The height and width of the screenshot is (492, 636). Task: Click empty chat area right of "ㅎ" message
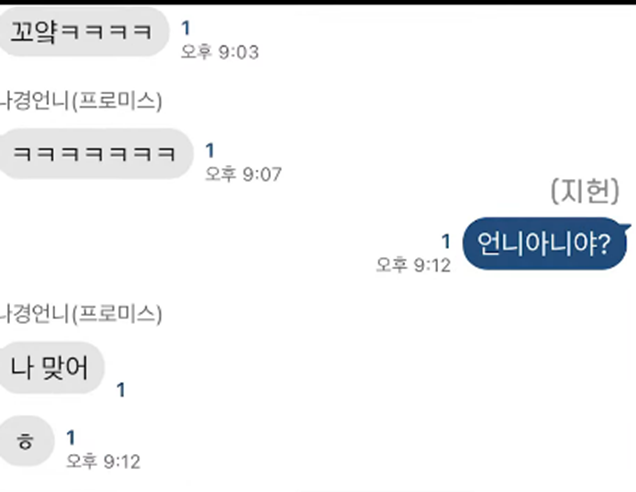tap(385, 442)
